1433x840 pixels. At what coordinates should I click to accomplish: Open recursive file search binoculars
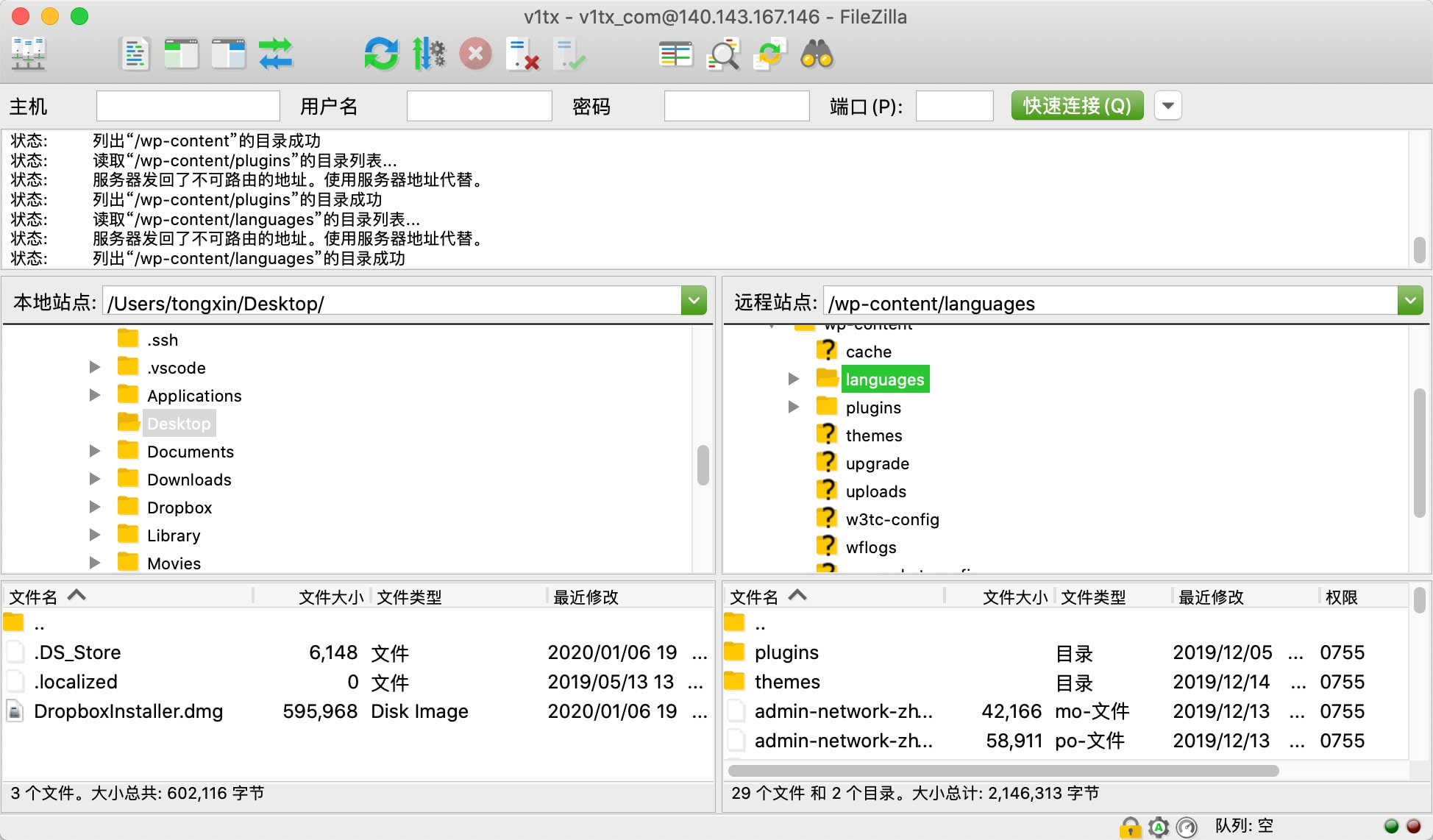pyautogui.click(x=817, y=54)
